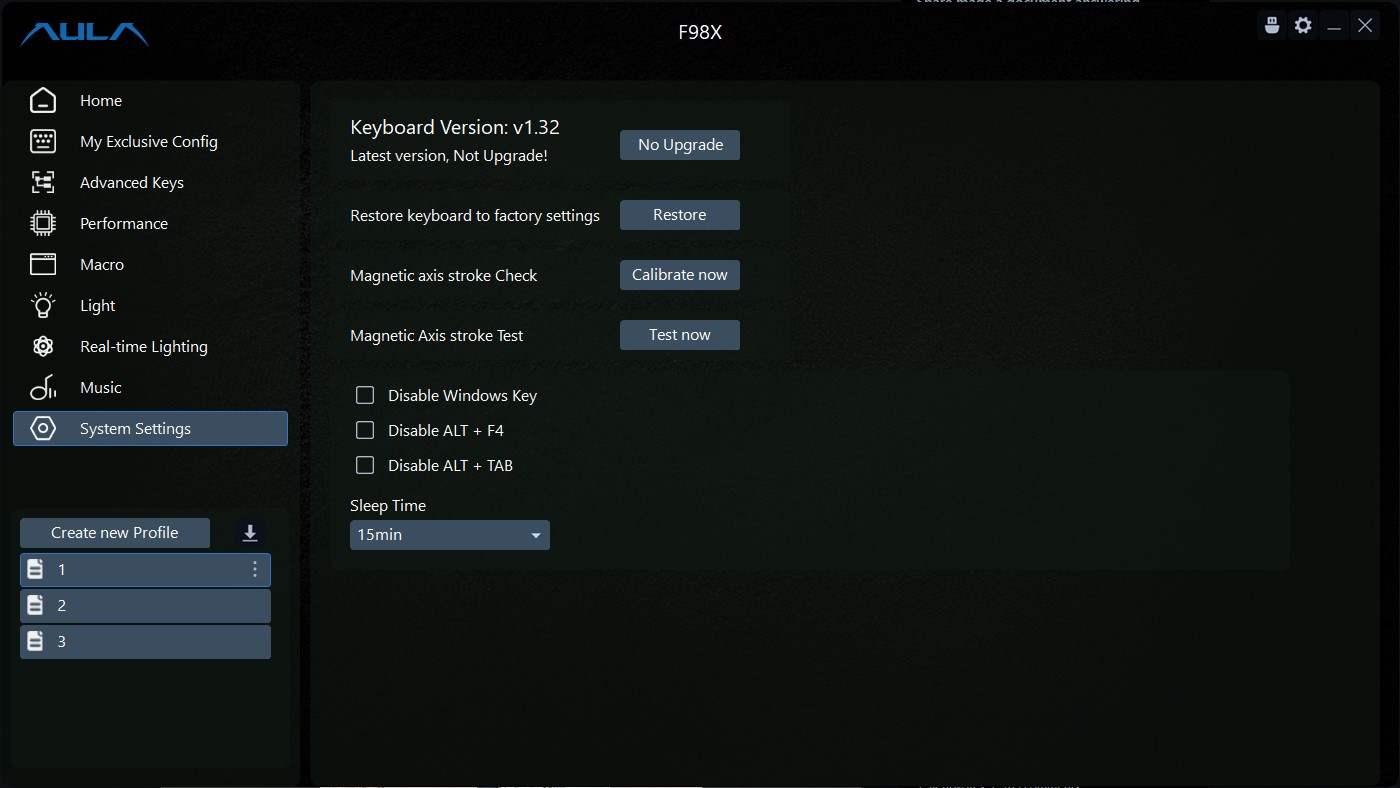Click the Real-time Lighting atom icon
1400x788 pixels.
43,346
